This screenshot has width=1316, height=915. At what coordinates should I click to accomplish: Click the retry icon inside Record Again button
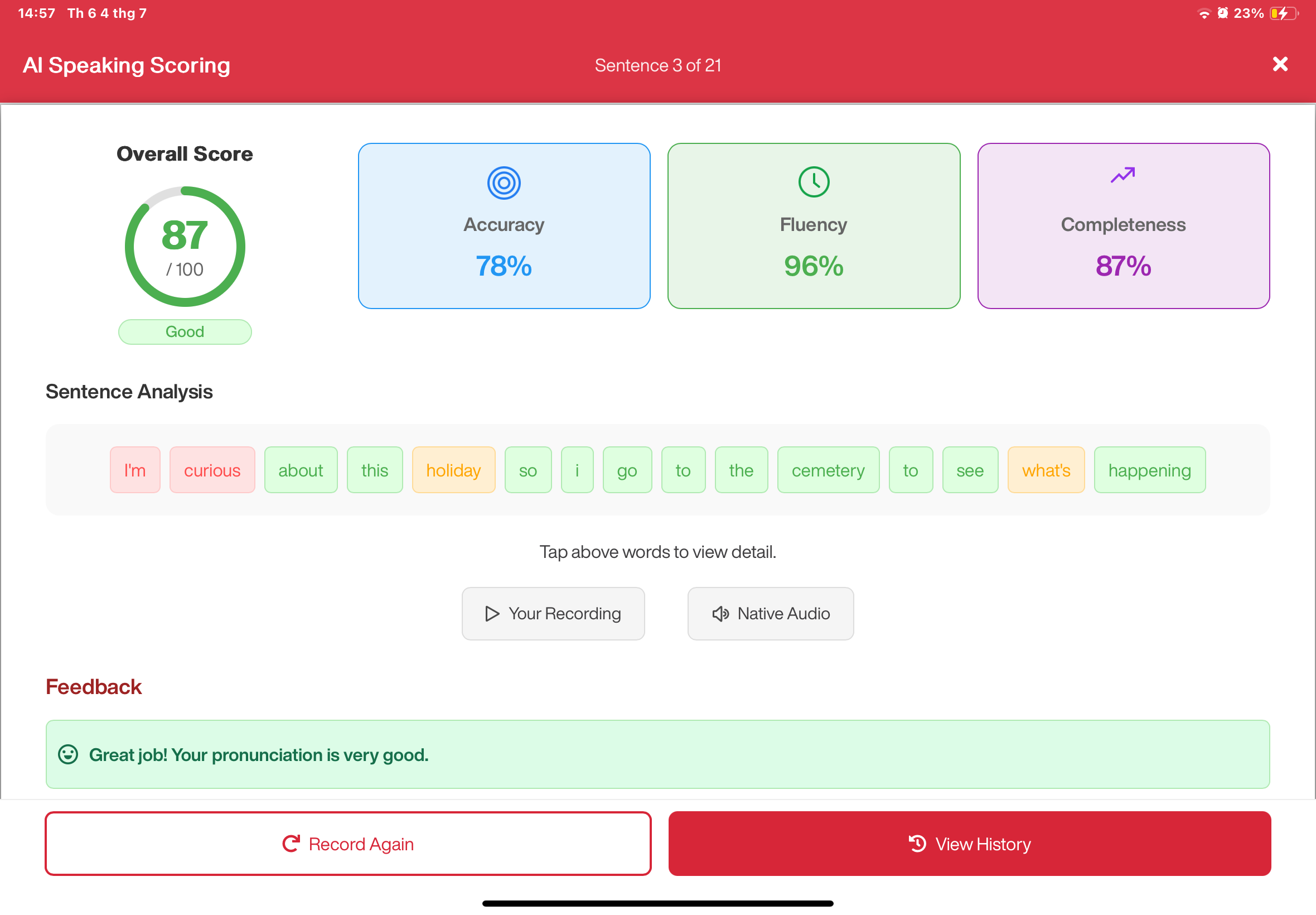tap(292, 844)
